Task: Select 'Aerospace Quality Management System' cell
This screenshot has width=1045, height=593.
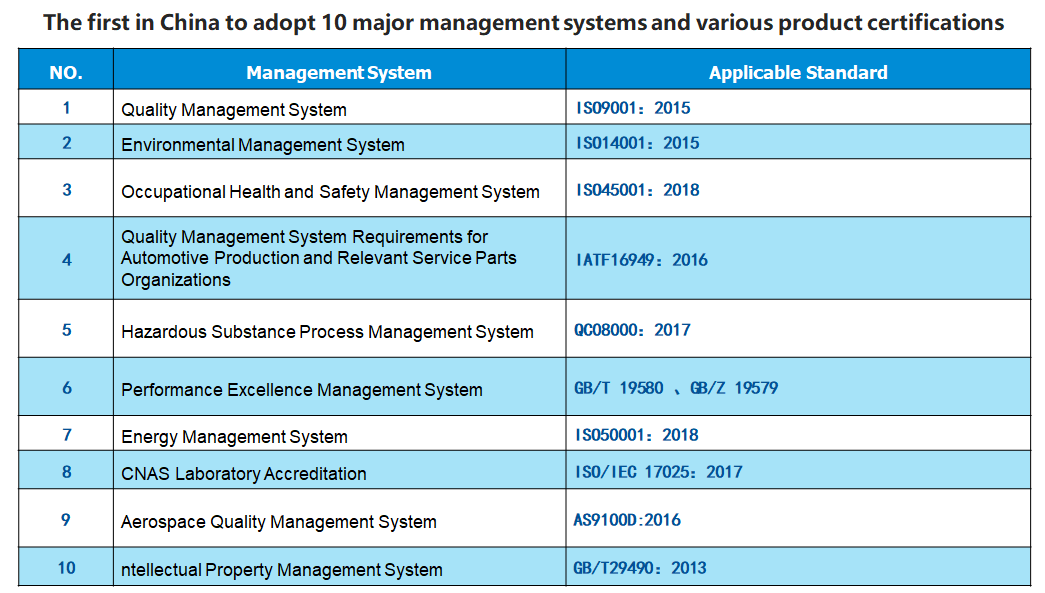Action: [x=339, y=518]
